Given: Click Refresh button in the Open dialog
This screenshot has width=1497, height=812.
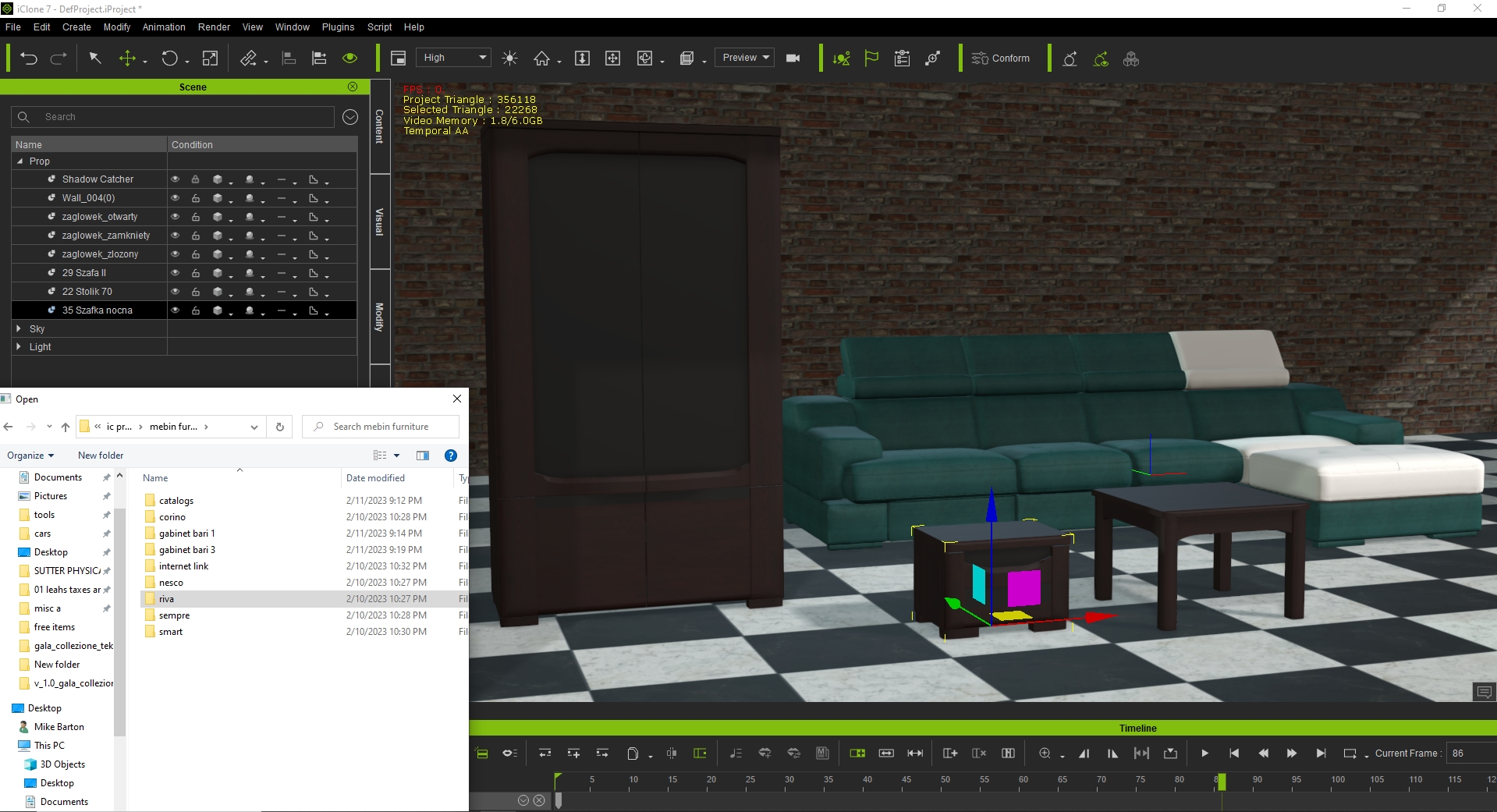Looking at the screenshot, I should 280,427.
